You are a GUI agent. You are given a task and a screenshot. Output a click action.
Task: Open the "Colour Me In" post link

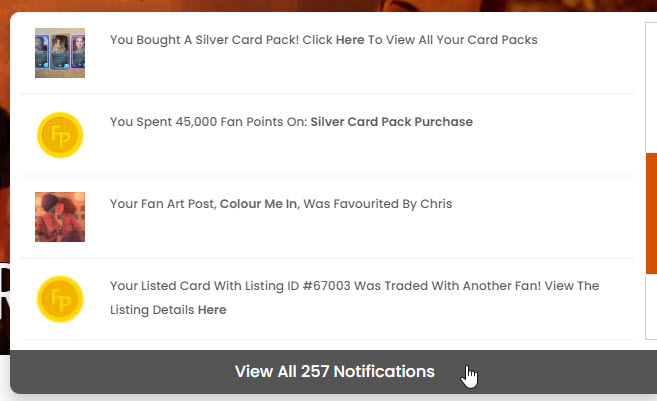click(258, 204)
